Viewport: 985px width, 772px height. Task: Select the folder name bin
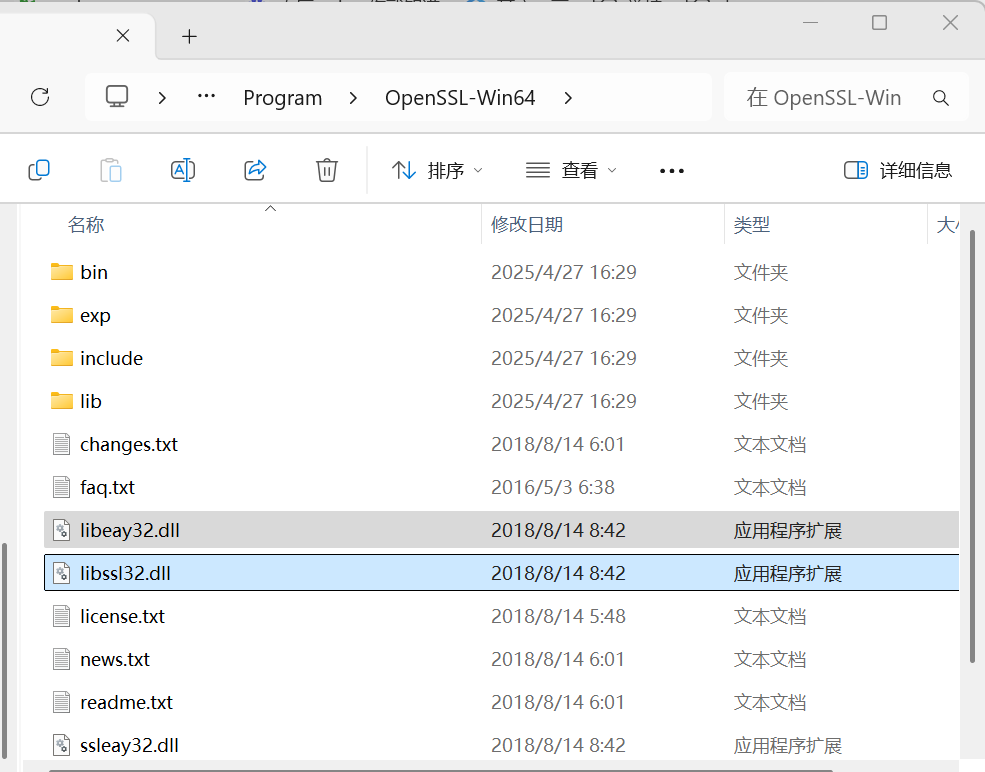pyautogui.click(x=94, y=272)
